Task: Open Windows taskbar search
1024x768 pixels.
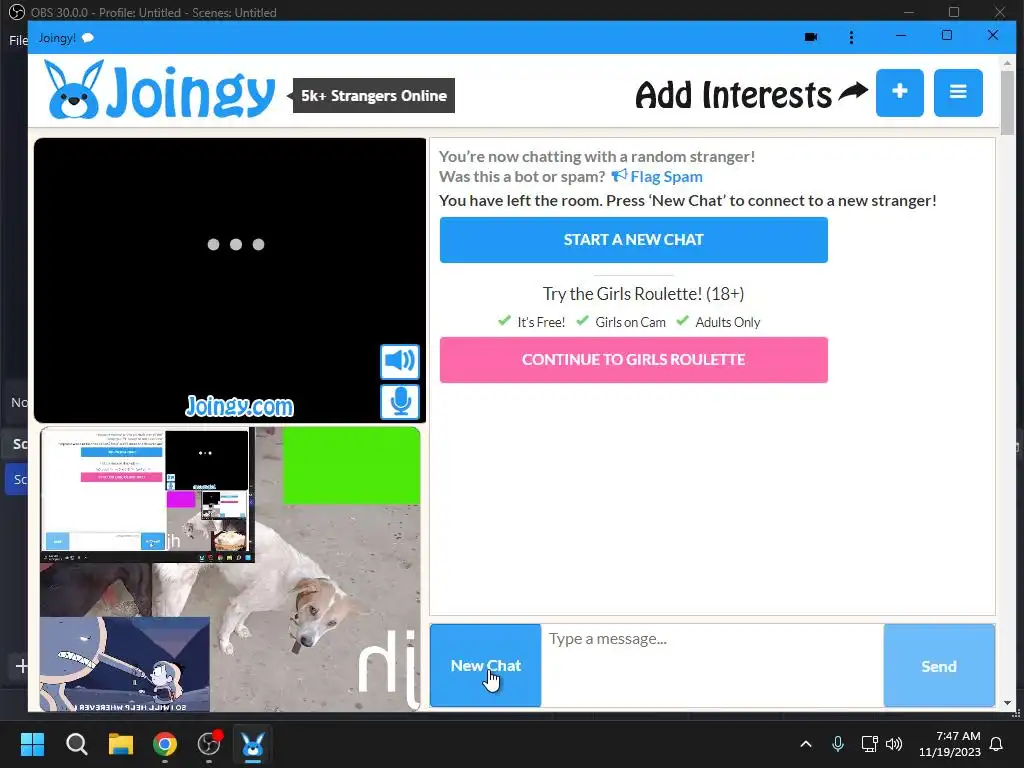Action: 76,744
